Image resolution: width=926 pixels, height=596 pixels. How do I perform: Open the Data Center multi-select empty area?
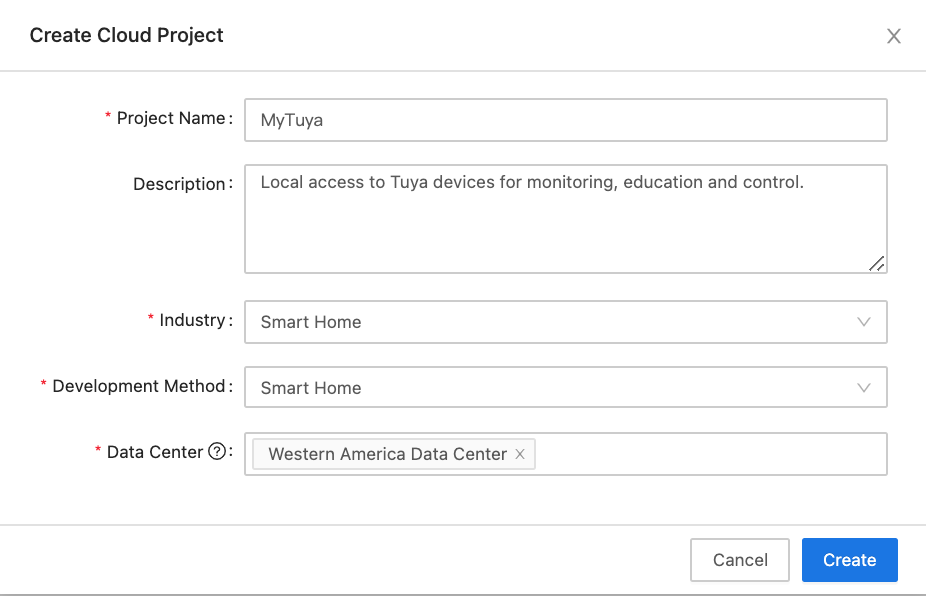coord(710,454)
